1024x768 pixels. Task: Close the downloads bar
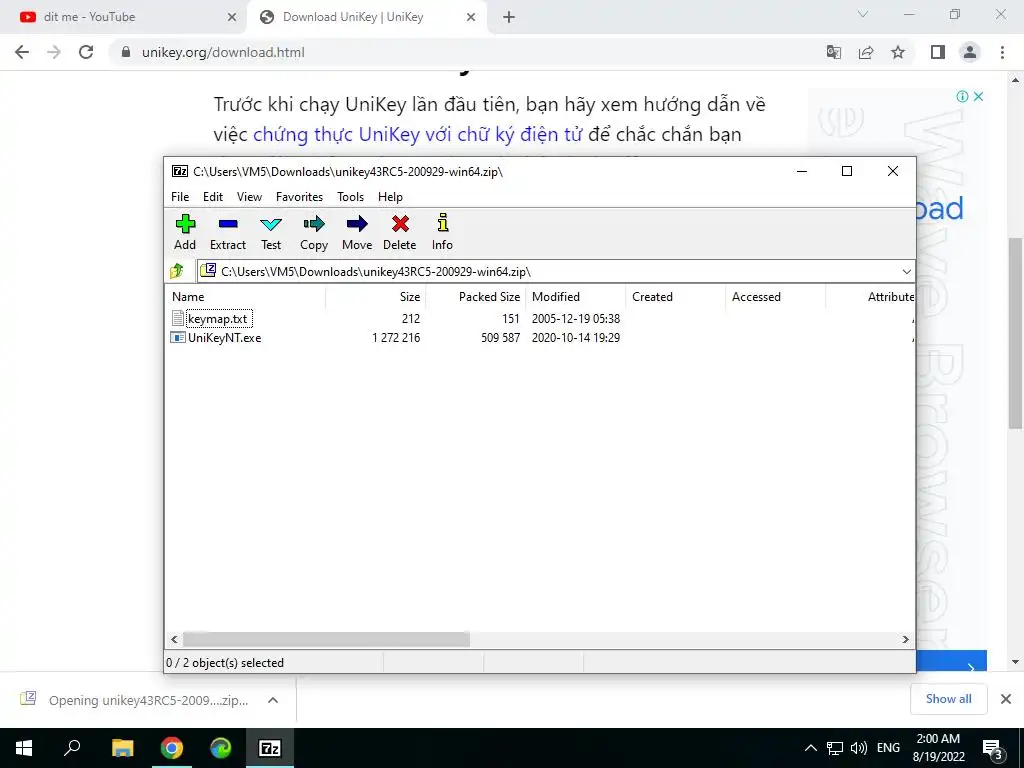[x=1006, y=699]
